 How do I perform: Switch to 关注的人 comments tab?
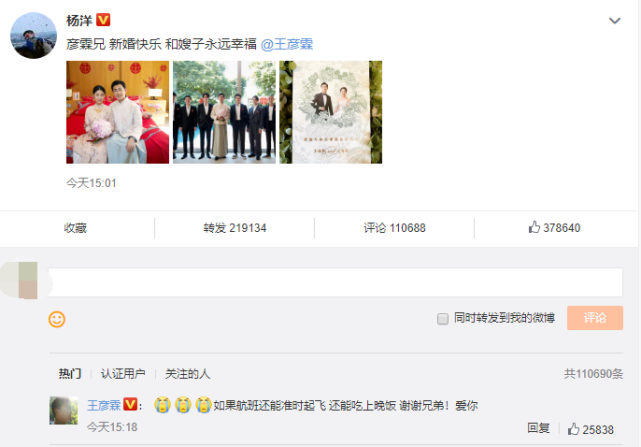point(187,374)
